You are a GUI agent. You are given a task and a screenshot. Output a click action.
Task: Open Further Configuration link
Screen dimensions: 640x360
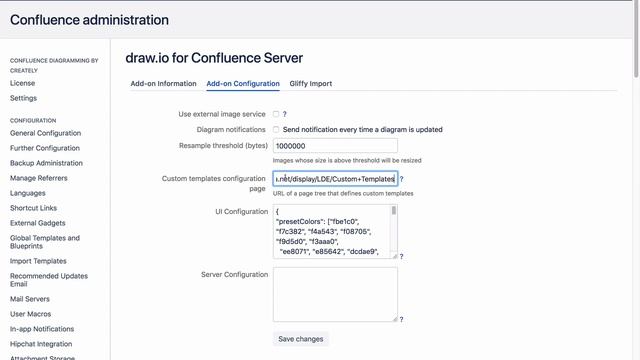[x=45, y=148]
